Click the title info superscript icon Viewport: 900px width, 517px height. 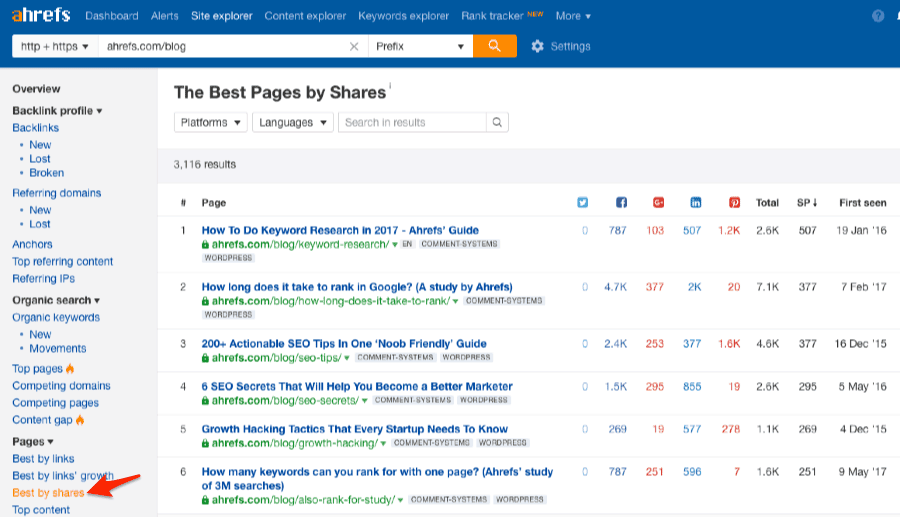click(390, 85)
